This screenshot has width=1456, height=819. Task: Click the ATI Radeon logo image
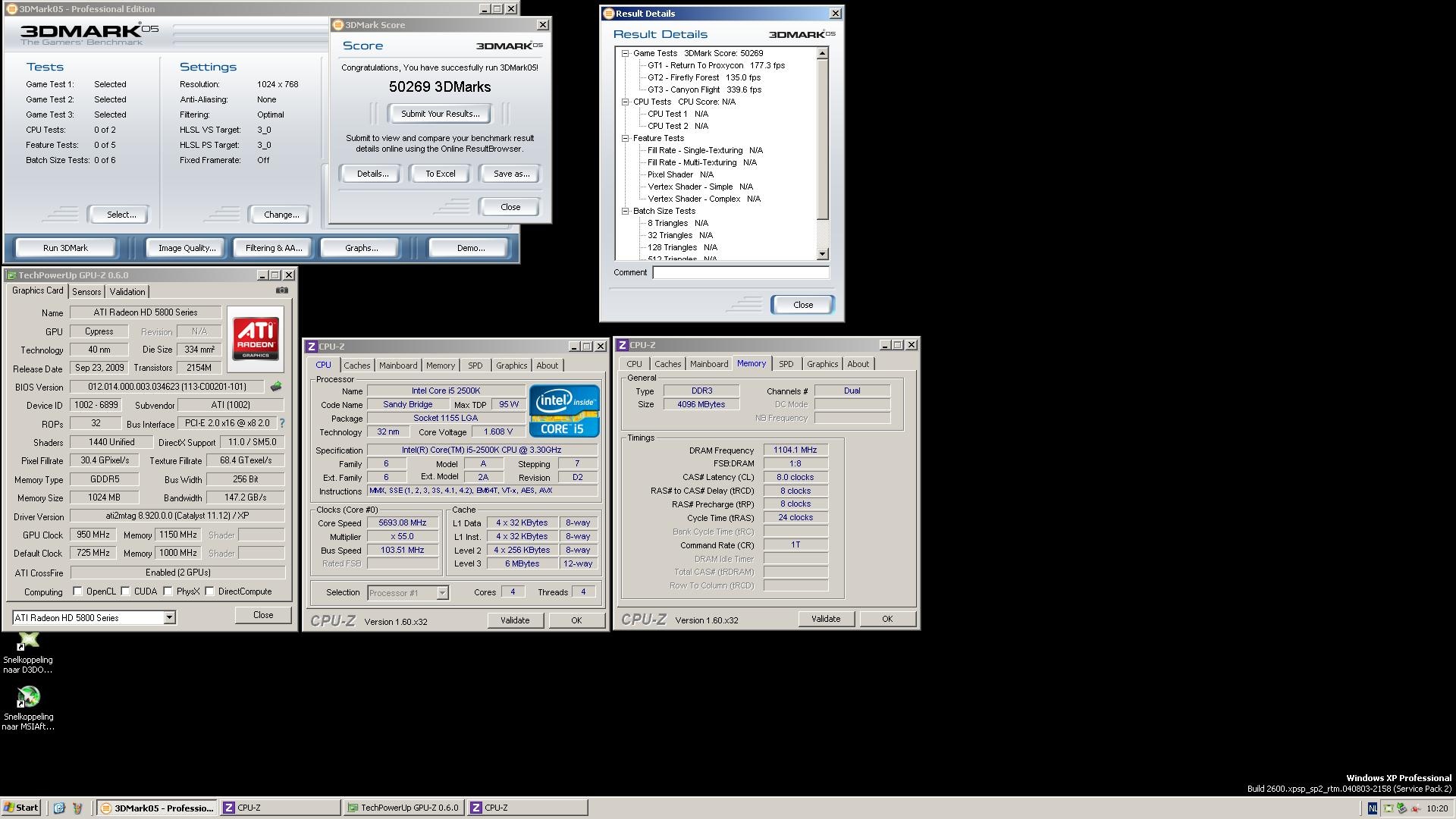tap(256, 338)
